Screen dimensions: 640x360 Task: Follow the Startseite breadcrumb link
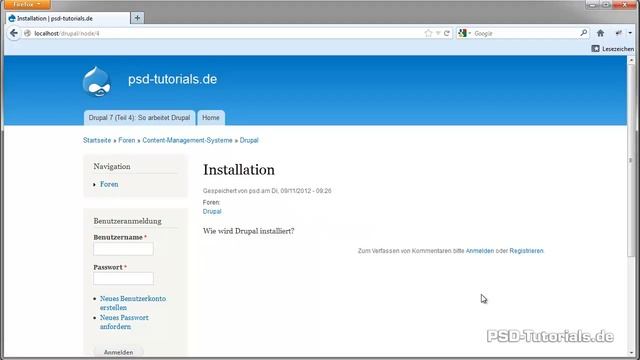point(97,140)
